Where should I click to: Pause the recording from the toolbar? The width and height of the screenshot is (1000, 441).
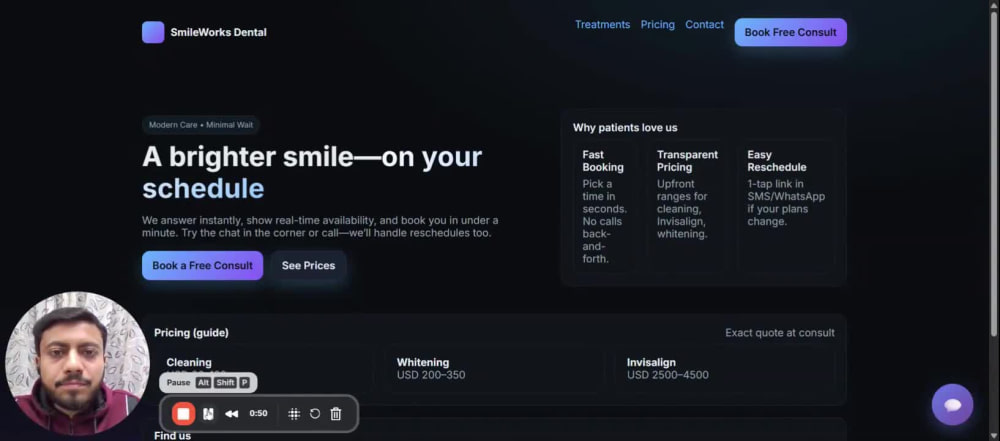coord(207,414)
